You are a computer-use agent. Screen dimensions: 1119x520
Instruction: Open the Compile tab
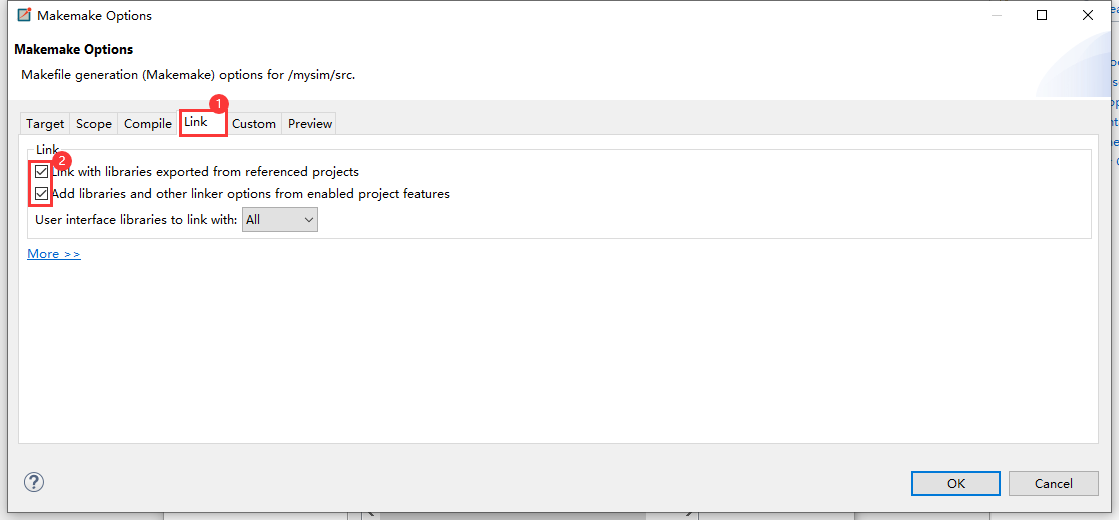148,123
